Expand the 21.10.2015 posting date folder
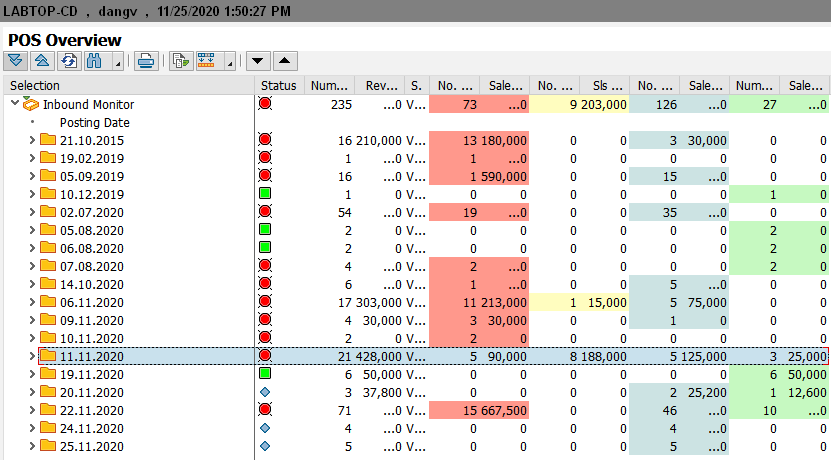This screenshot has height=460, width=831. [x=32, y=141]
